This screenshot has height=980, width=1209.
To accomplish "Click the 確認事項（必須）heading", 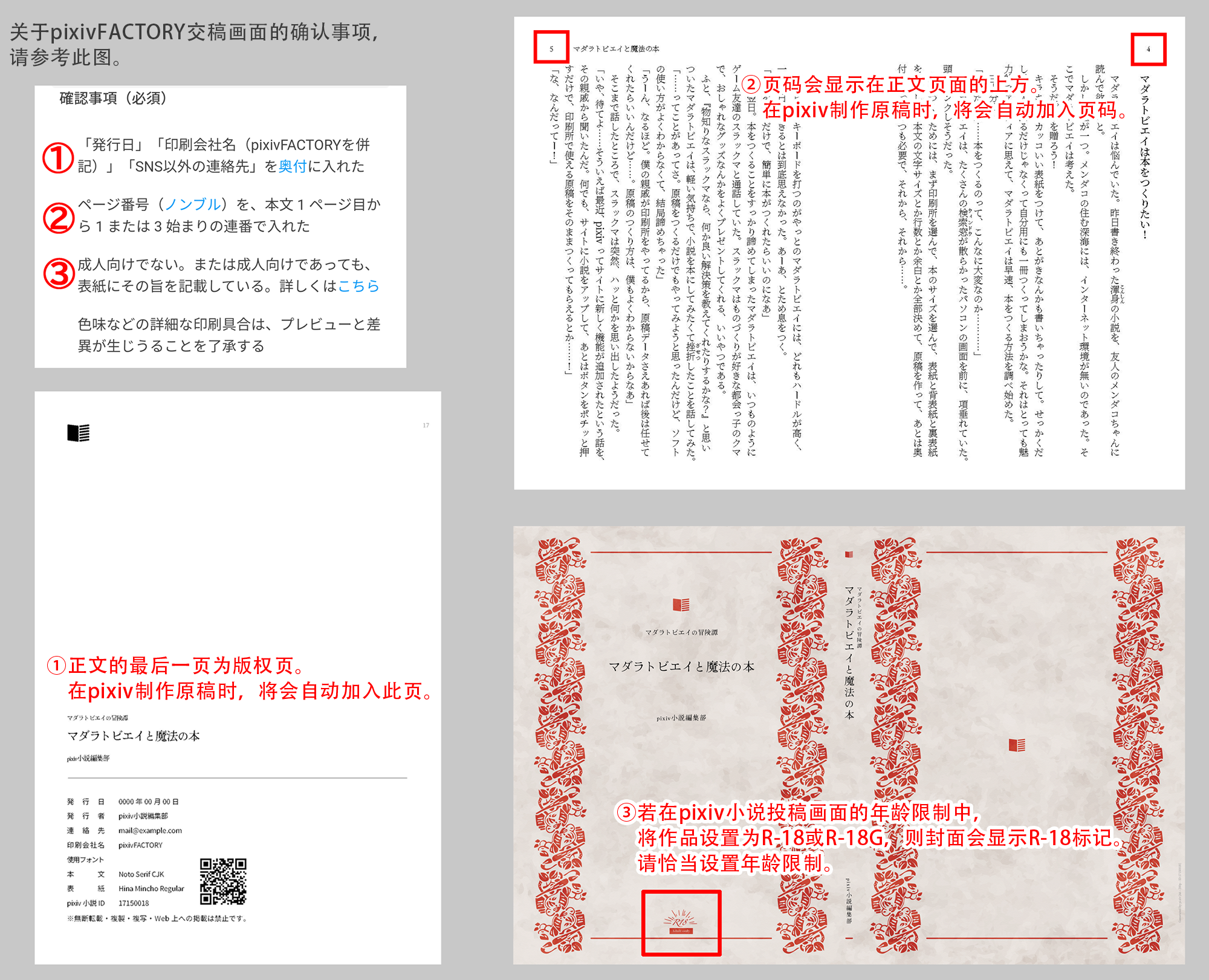I will point(112,99).
